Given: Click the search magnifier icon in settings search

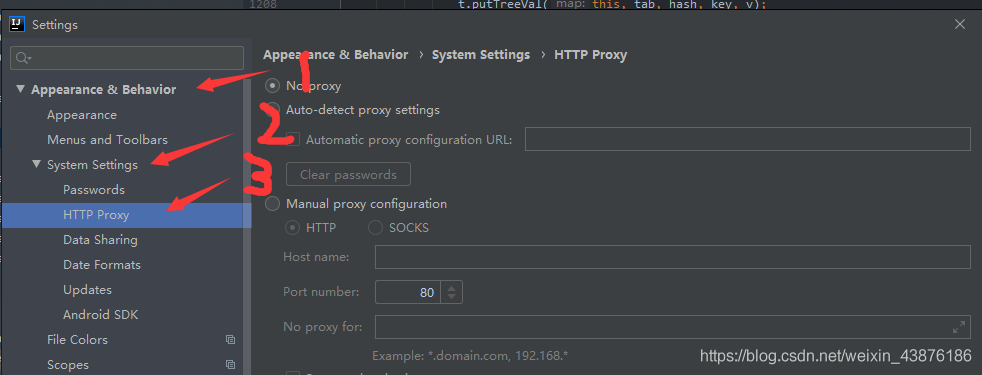Looking at the screenshot, I should click(23, 58).
